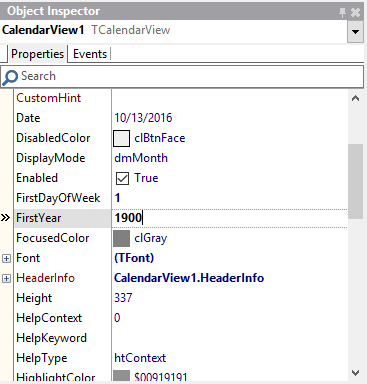Click the FirstDayOfWeek value 1
The image size is (367, 384).
coord(117,198)
